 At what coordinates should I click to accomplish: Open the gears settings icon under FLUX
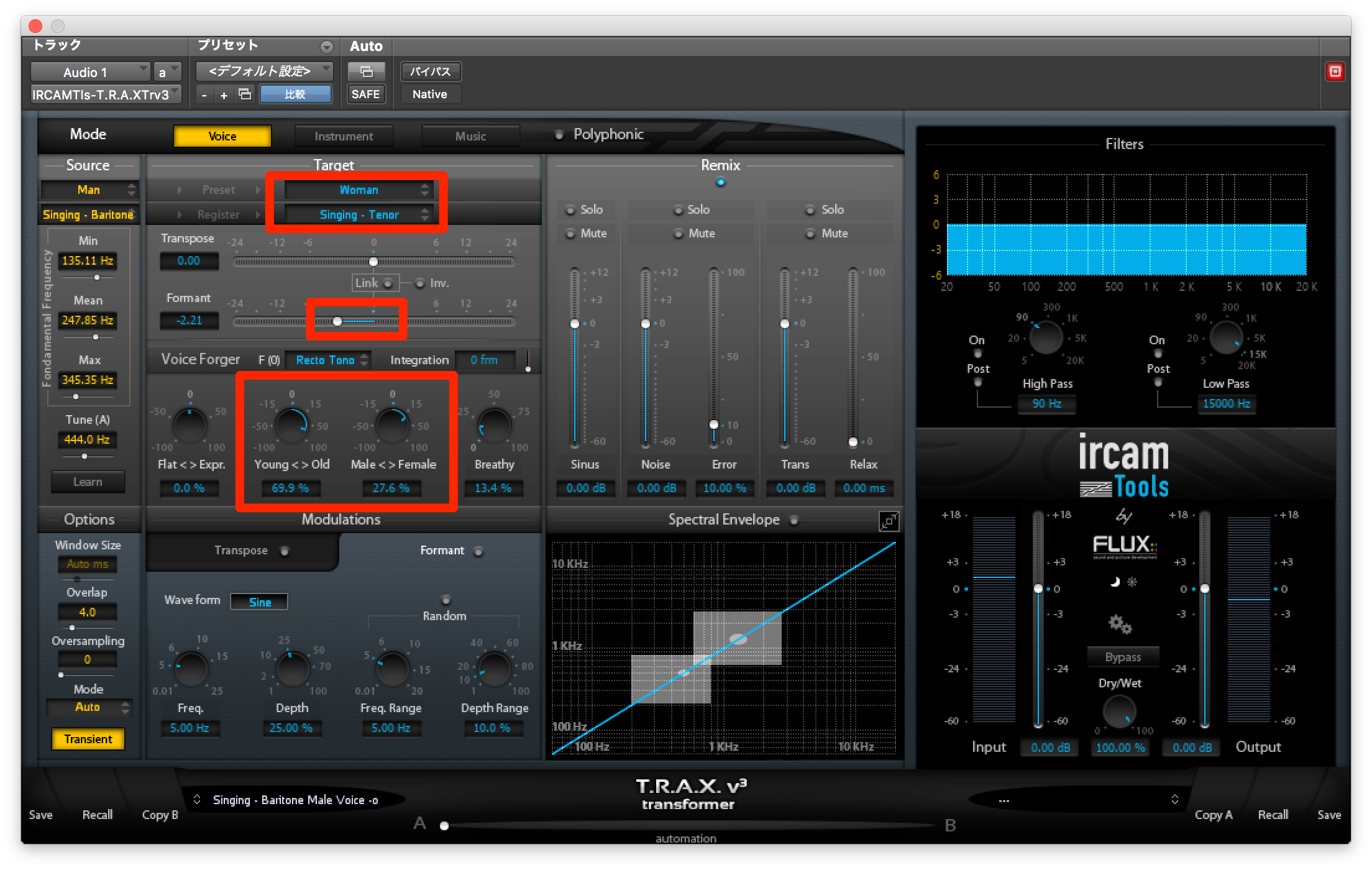pyautogui.click(x=1120, y=623)
